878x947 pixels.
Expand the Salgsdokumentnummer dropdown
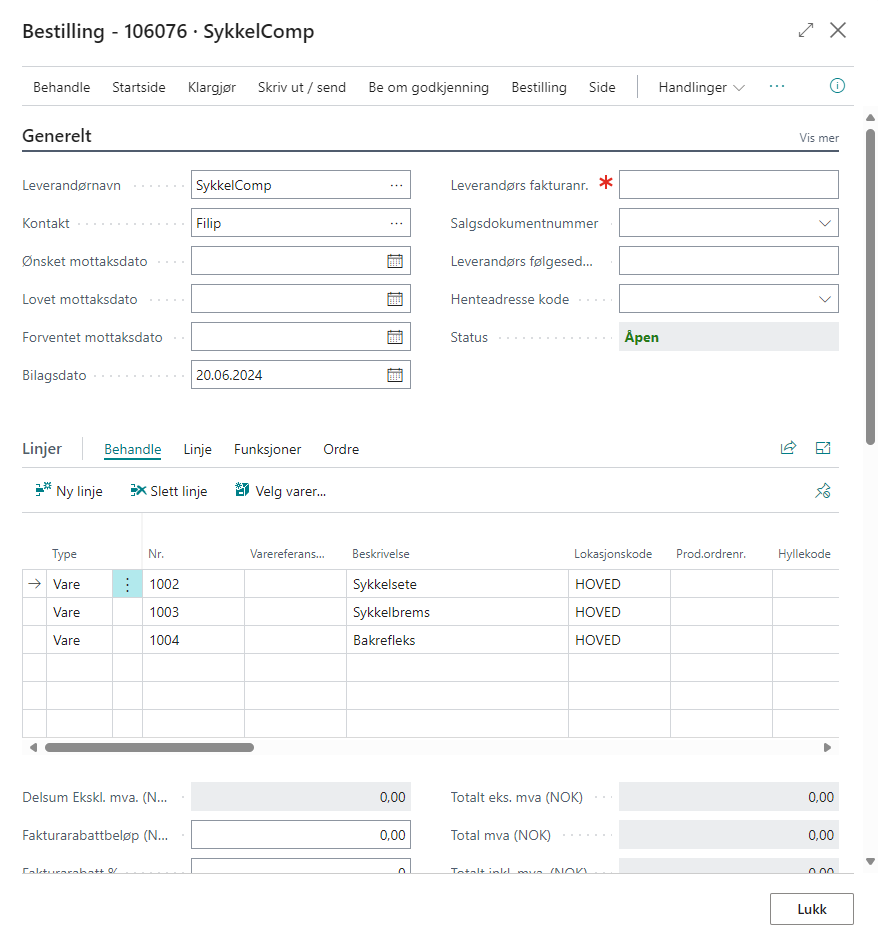click(x=825, y=223)
